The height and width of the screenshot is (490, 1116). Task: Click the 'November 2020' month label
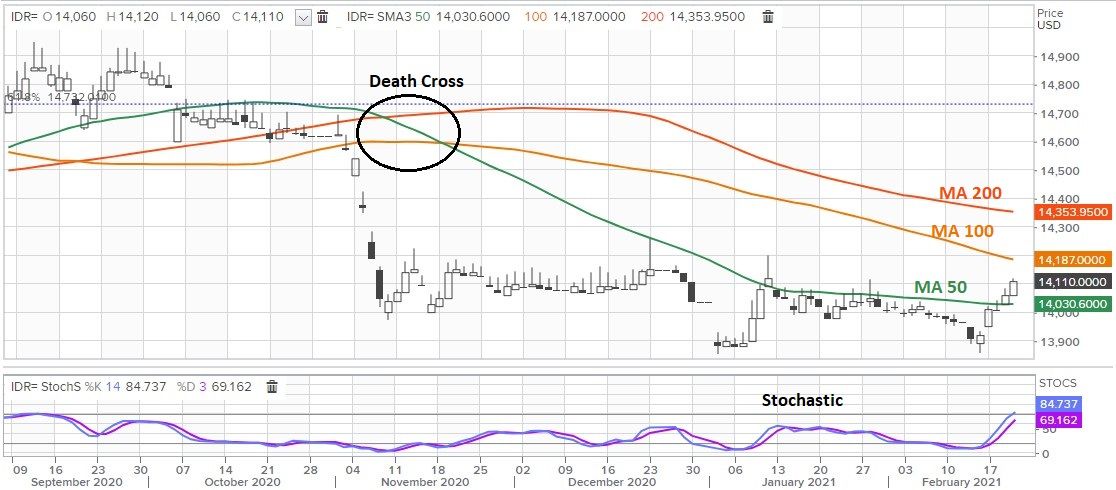point(427,482)
